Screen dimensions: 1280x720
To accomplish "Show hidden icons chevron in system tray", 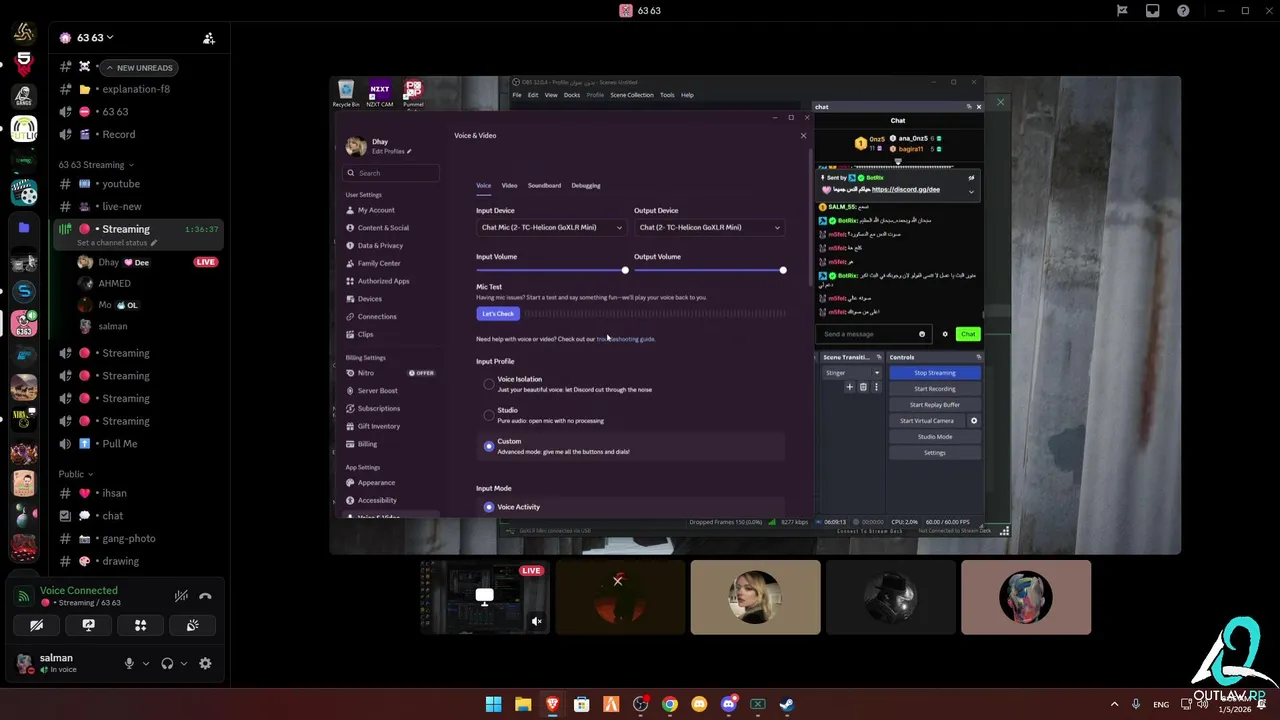I will tap(1114, 704).
